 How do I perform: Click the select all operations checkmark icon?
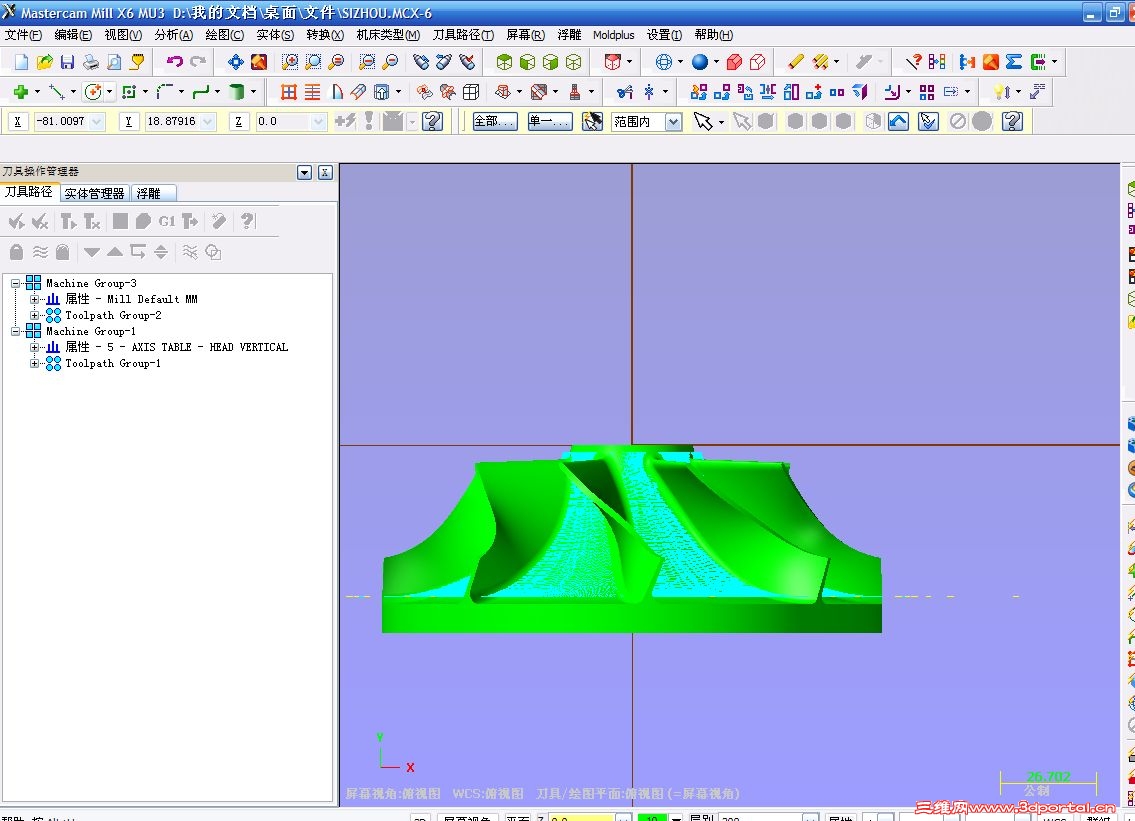pos(16,222)
